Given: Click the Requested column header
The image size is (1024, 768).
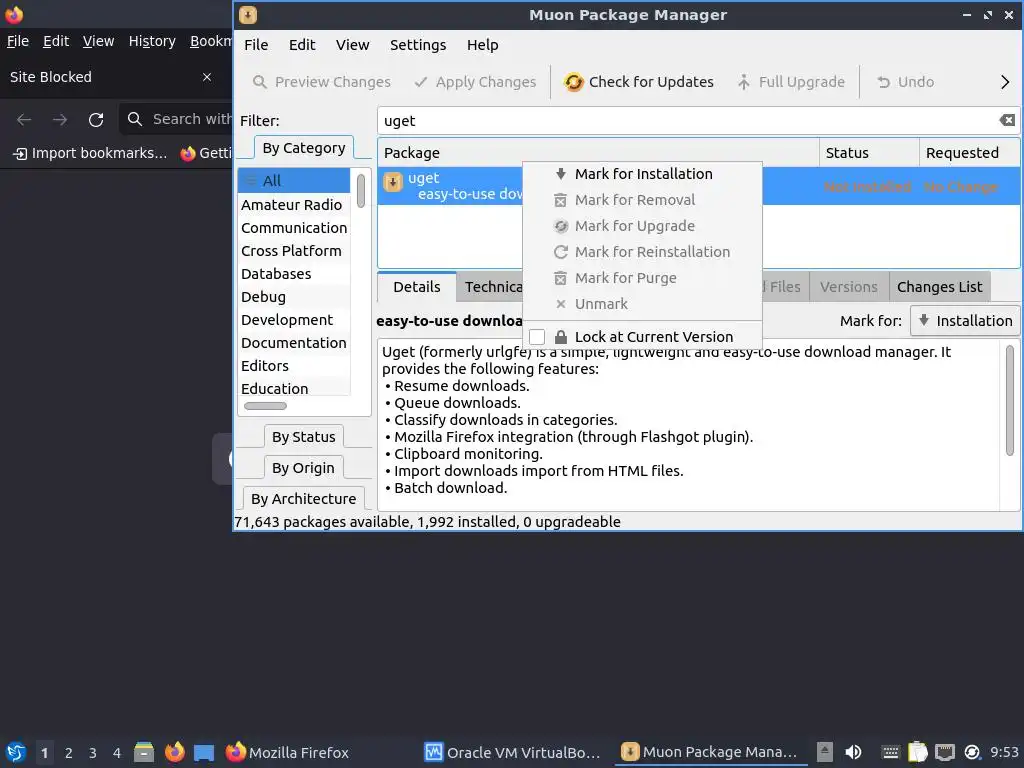Looking at the screenshot, I should point(969,153).
